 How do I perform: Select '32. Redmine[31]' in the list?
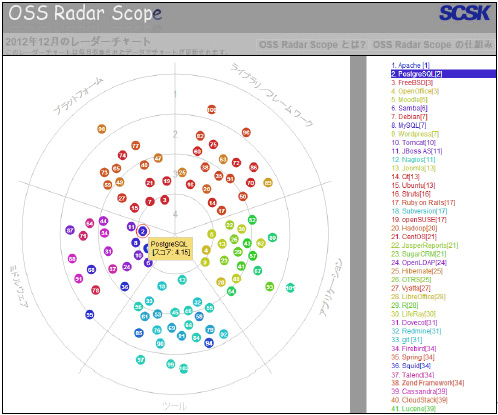coord(416,331)
